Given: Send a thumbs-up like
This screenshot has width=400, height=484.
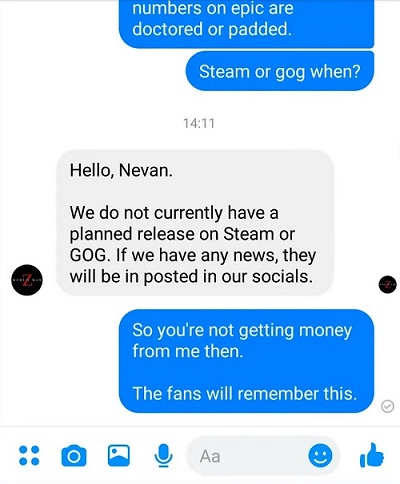Looking at the screenshot, I should 372,455.
